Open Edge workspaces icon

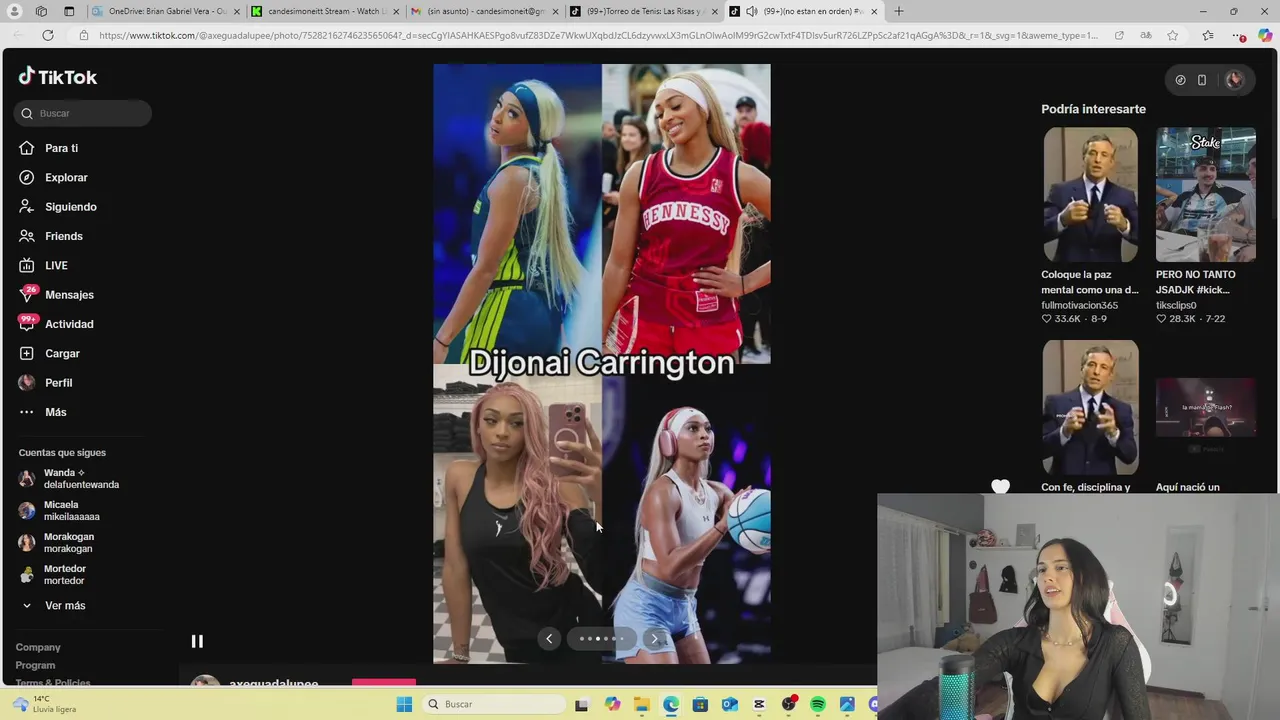41,11
